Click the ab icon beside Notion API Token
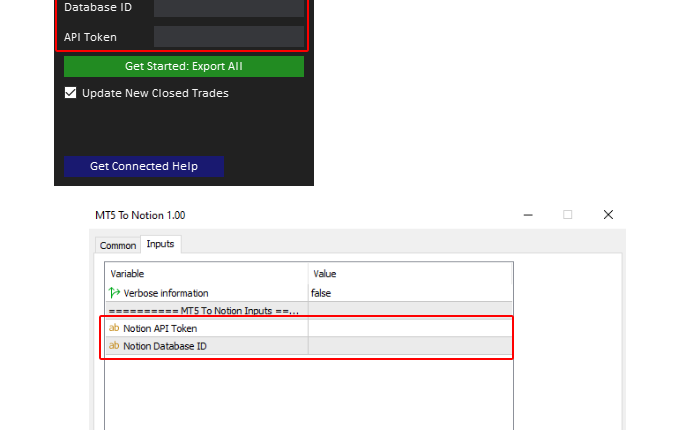 click(x=114, y=328)
